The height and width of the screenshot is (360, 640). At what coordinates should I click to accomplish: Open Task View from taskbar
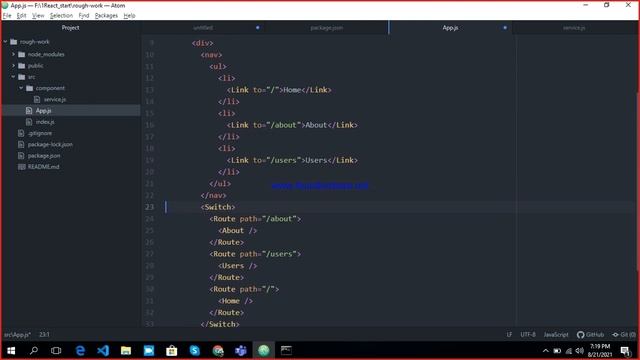56,351
